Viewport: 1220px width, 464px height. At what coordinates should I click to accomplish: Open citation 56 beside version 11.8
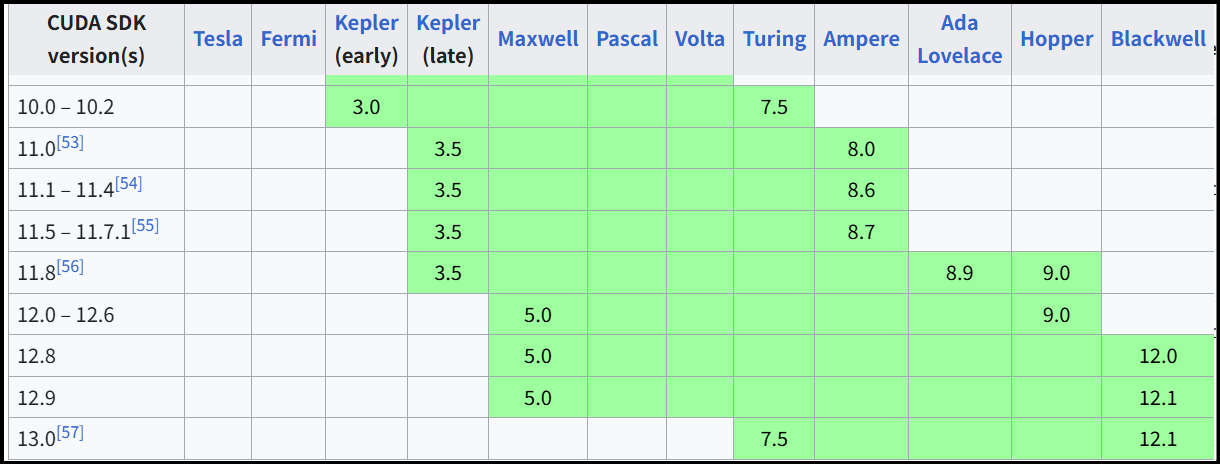tap(70, 267)
